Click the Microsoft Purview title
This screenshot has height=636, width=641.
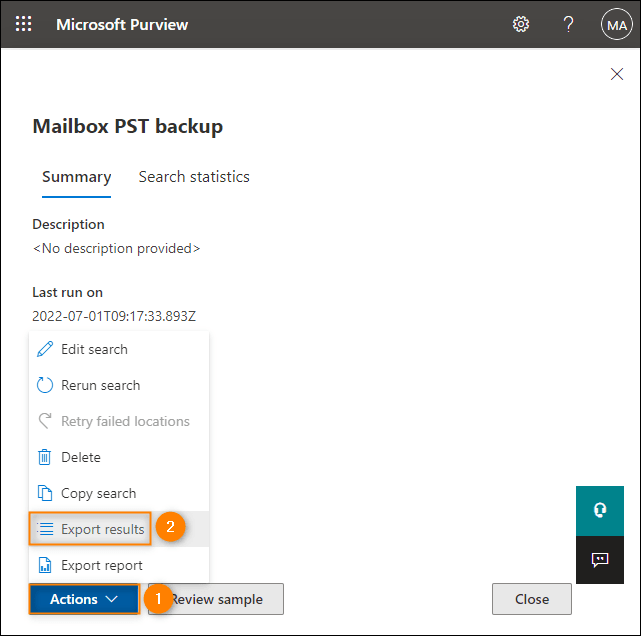tap(122, 24)
